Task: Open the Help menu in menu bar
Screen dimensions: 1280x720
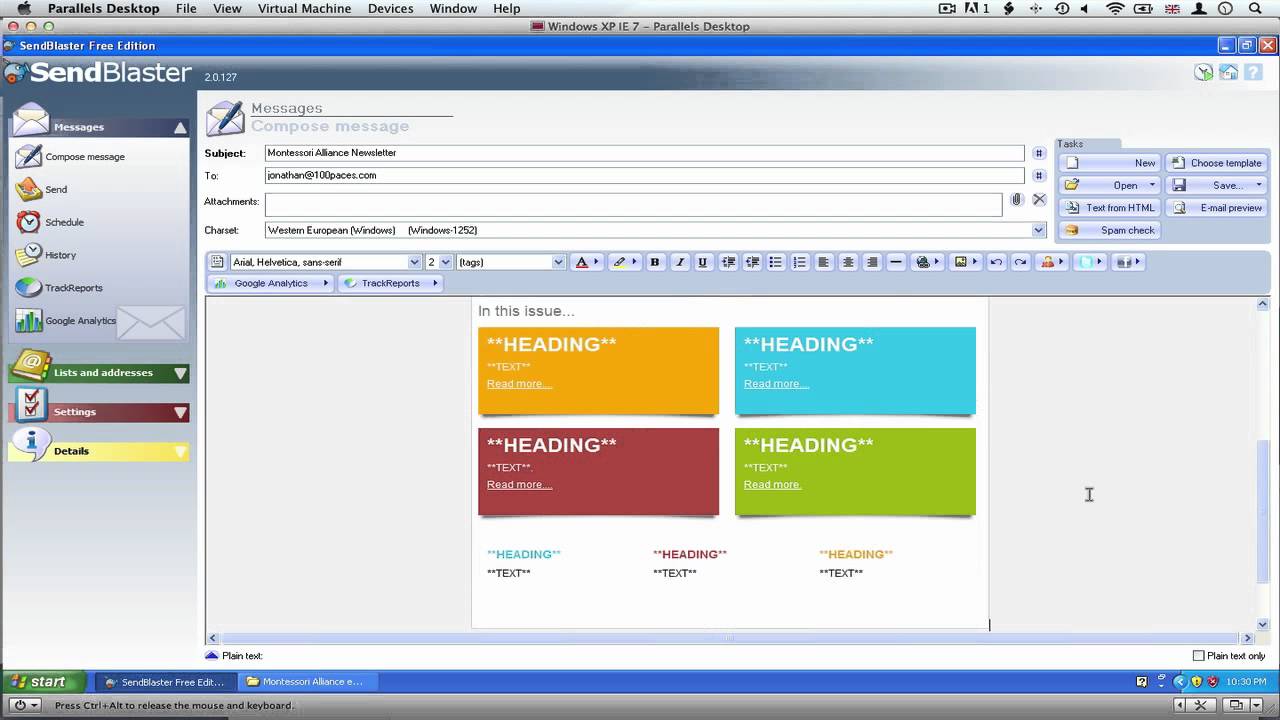Action: click(x=507, y=8)
